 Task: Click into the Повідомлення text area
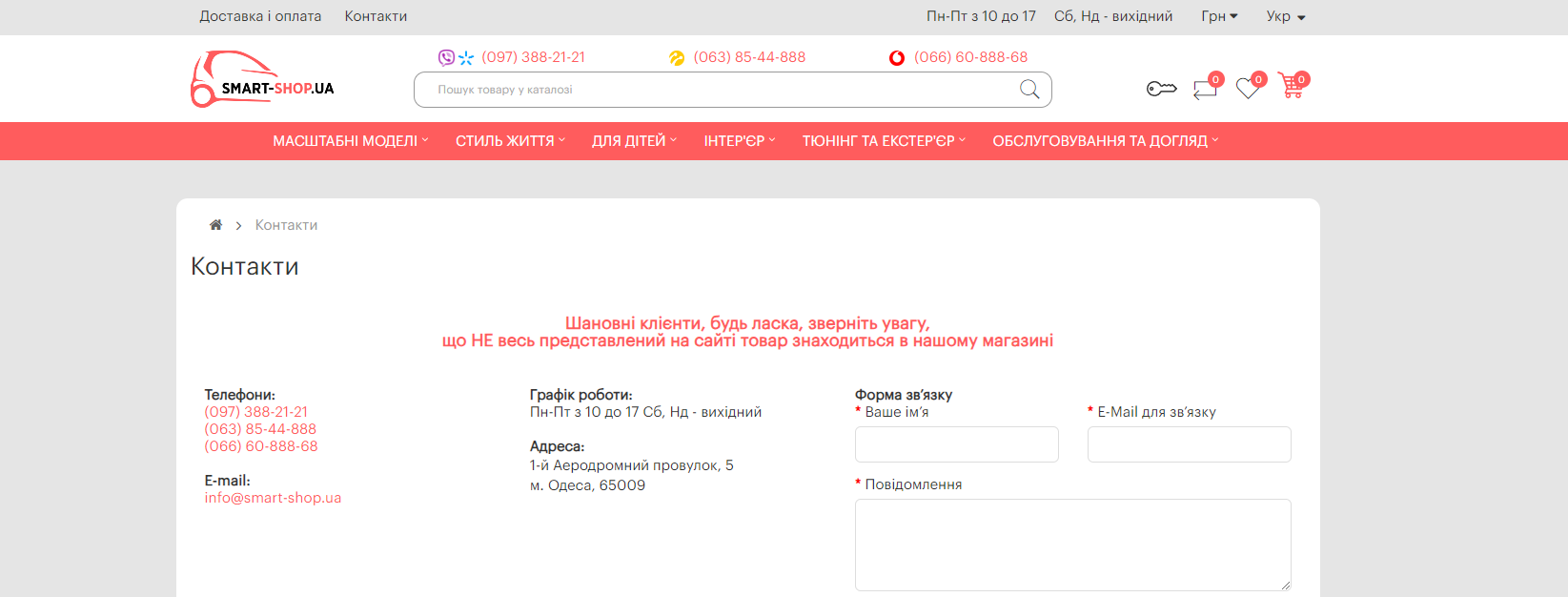pyautogui.click(x=1072, y=545)
